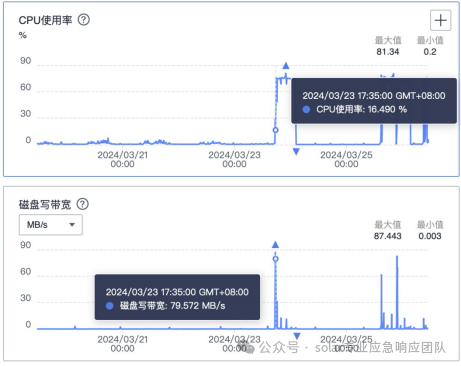
Task: Click the up triangle marker above the disk write peak
Action: coord(275,245)
